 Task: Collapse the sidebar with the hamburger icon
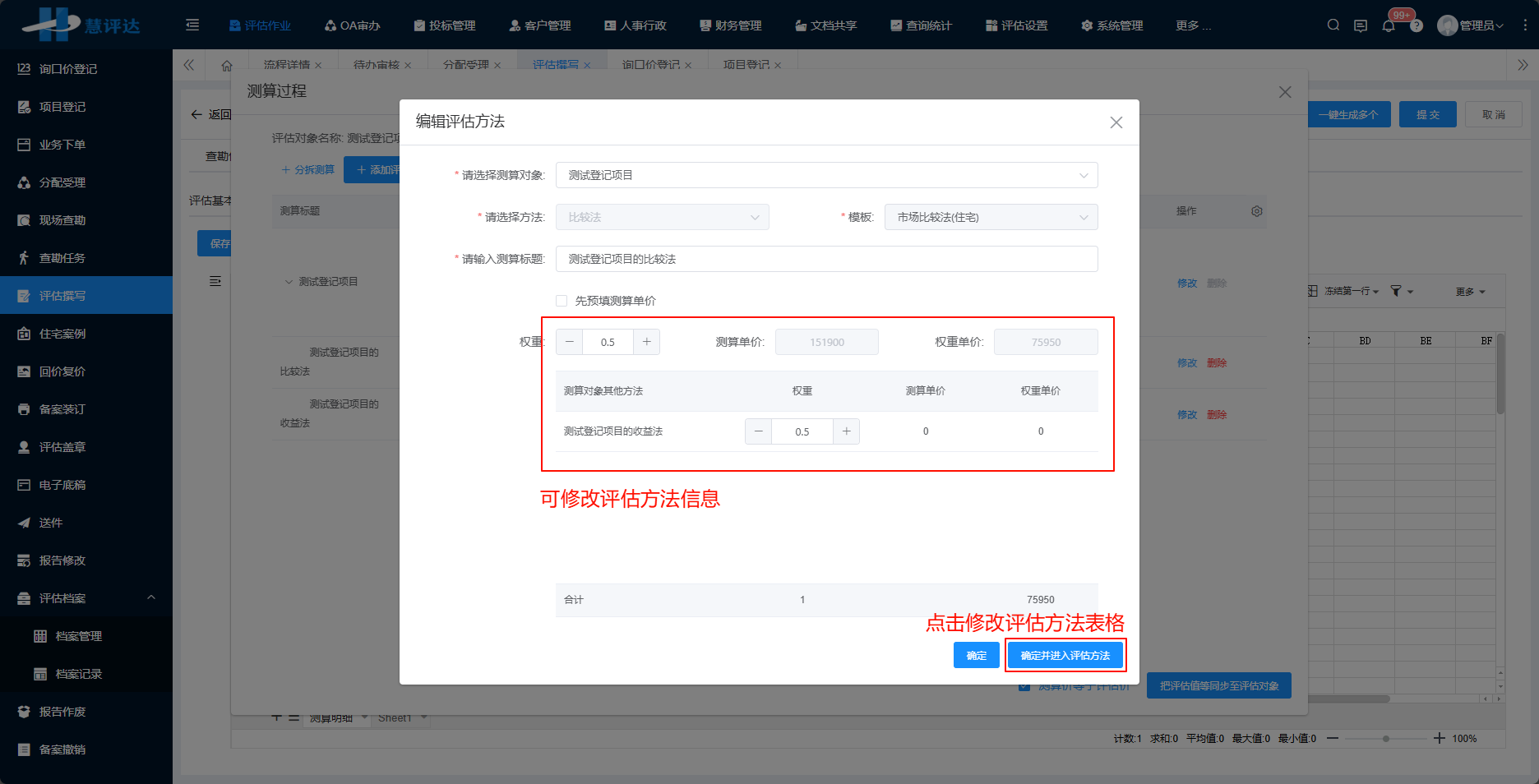[192, 25]
